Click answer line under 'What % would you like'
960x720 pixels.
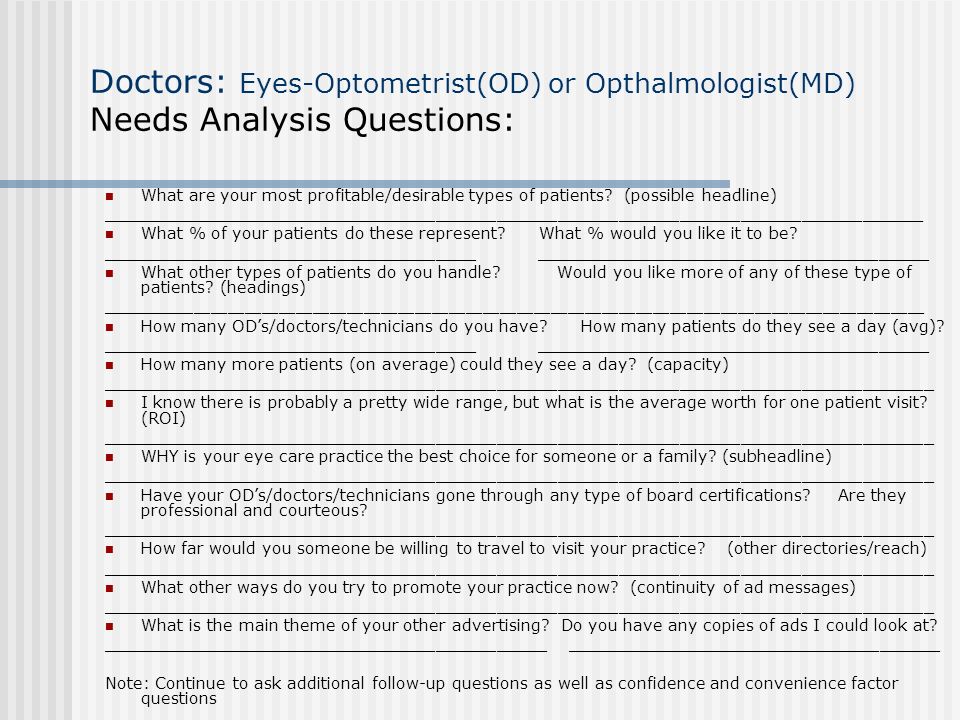[733, 260]
